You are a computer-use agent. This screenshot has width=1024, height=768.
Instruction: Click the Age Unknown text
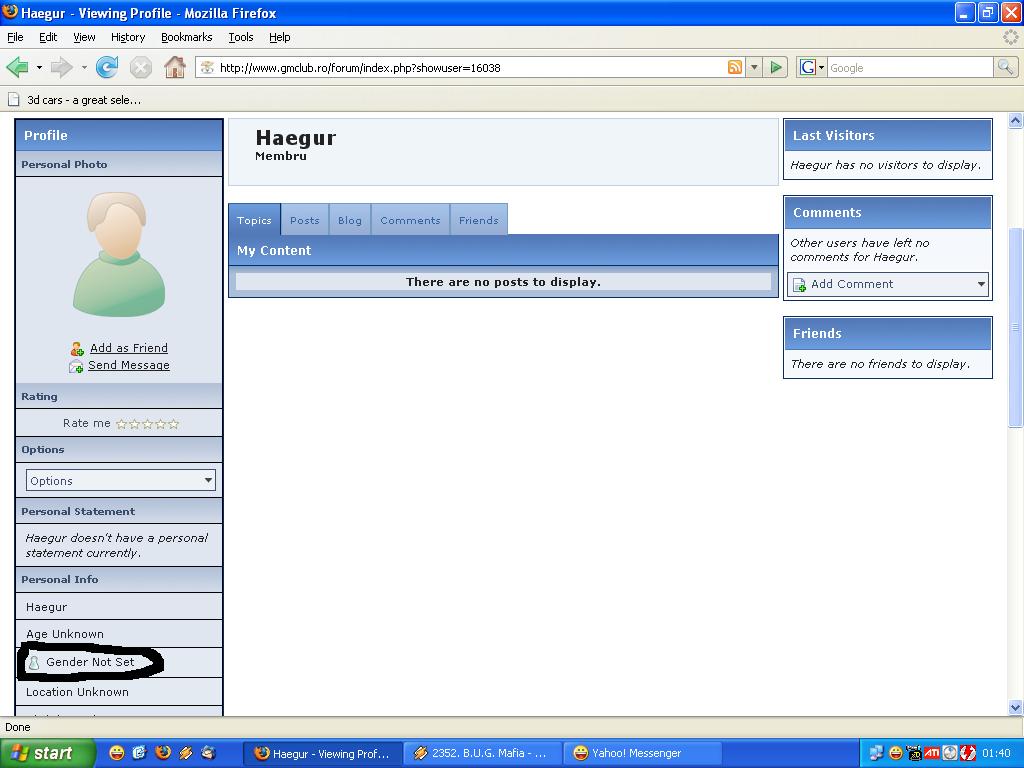[65, 634]
